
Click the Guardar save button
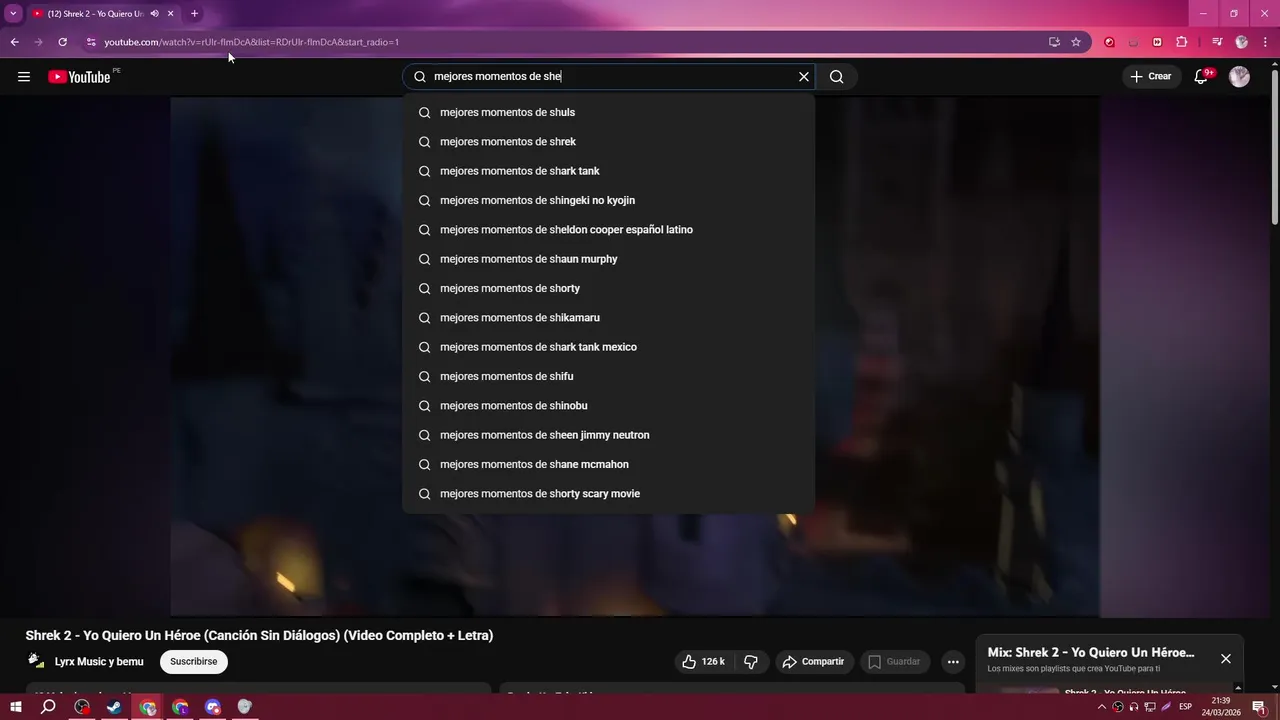point(895,662)
